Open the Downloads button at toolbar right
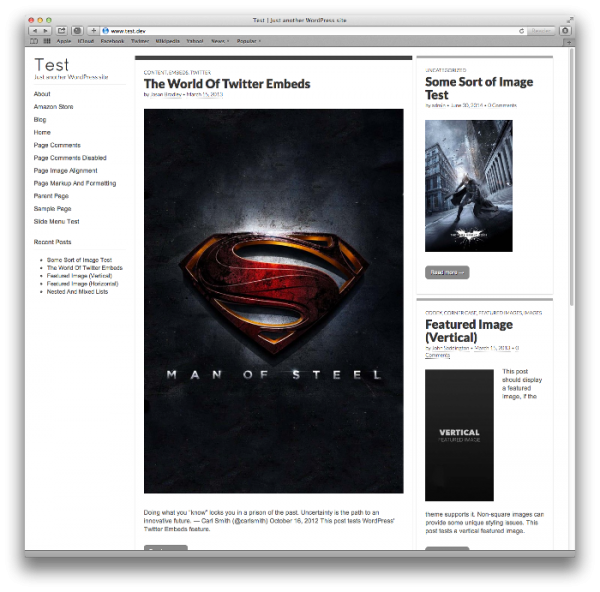 [x=565, y=31]
